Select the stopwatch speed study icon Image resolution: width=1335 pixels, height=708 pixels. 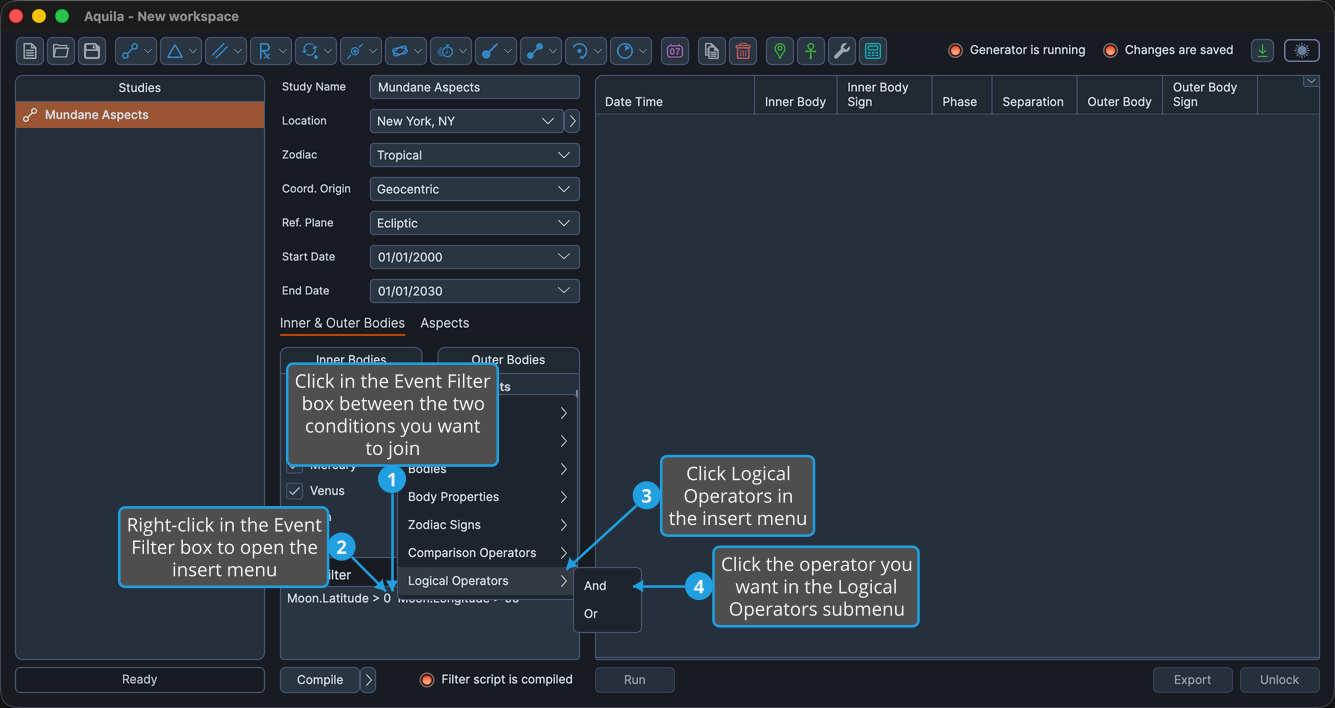445,51
